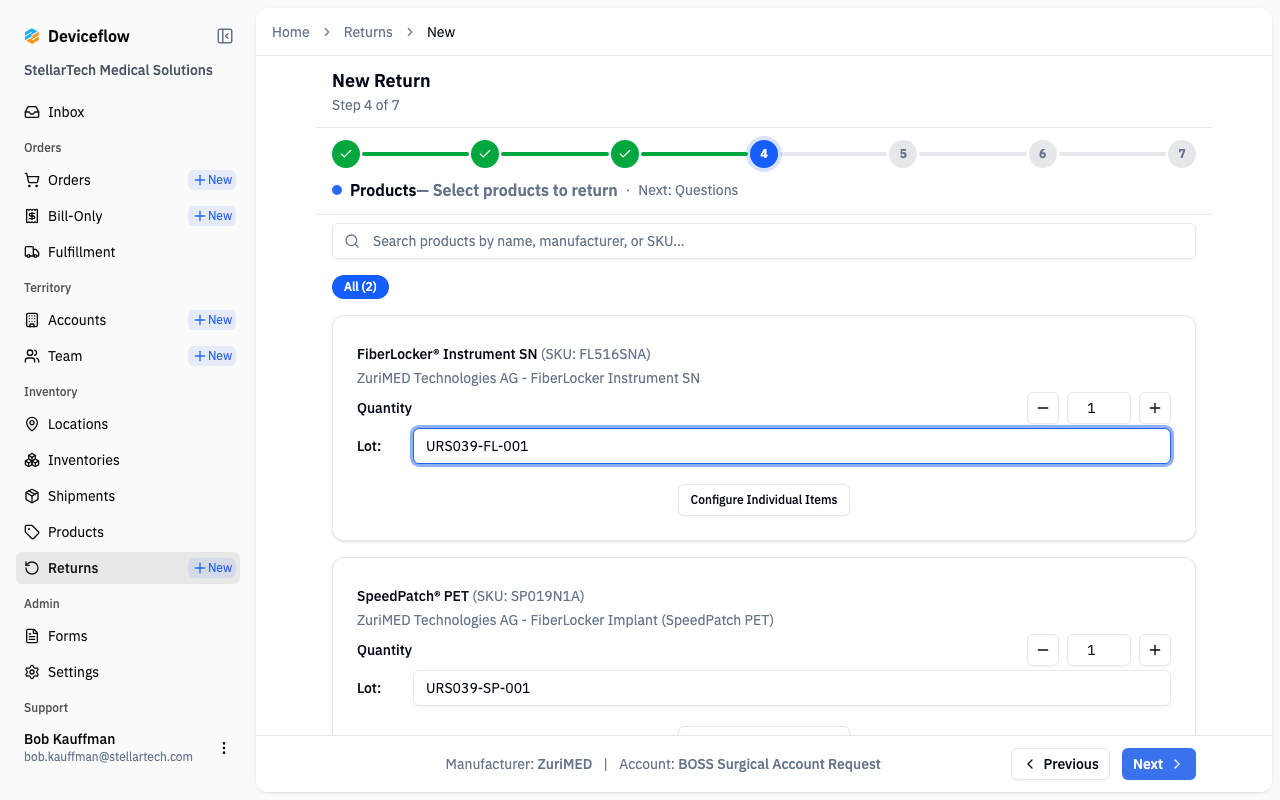
Task: Edit lot field URS039-FL-001
Action: (792, 446)
